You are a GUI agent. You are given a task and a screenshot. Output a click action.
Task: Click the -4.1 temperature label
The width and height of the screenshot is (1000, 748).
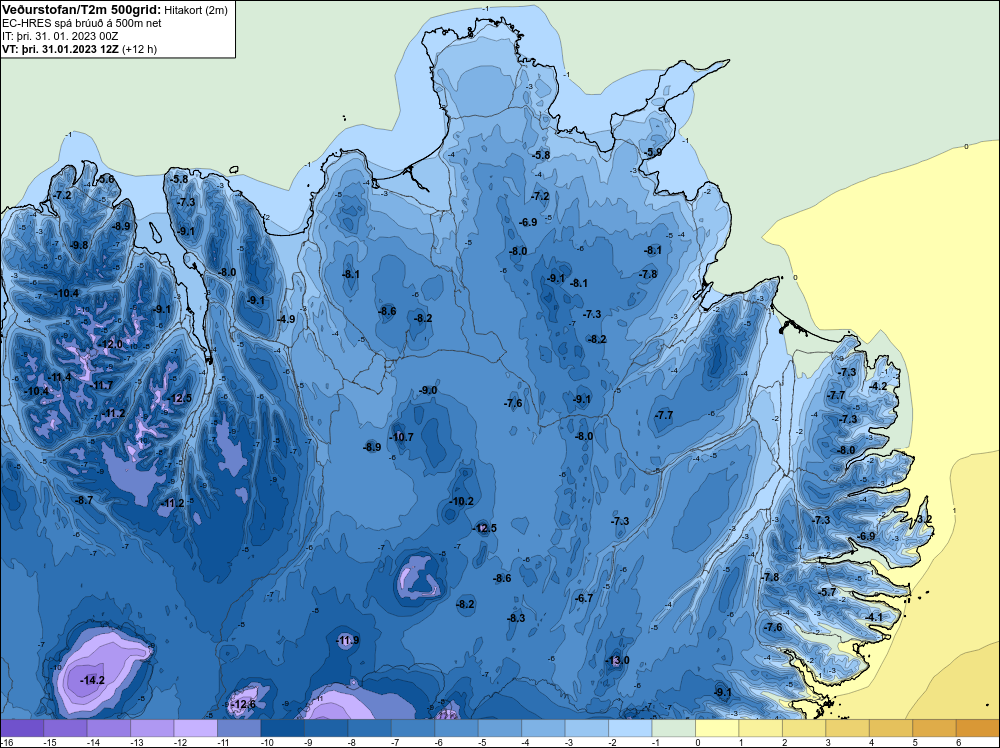click(873, 617)
